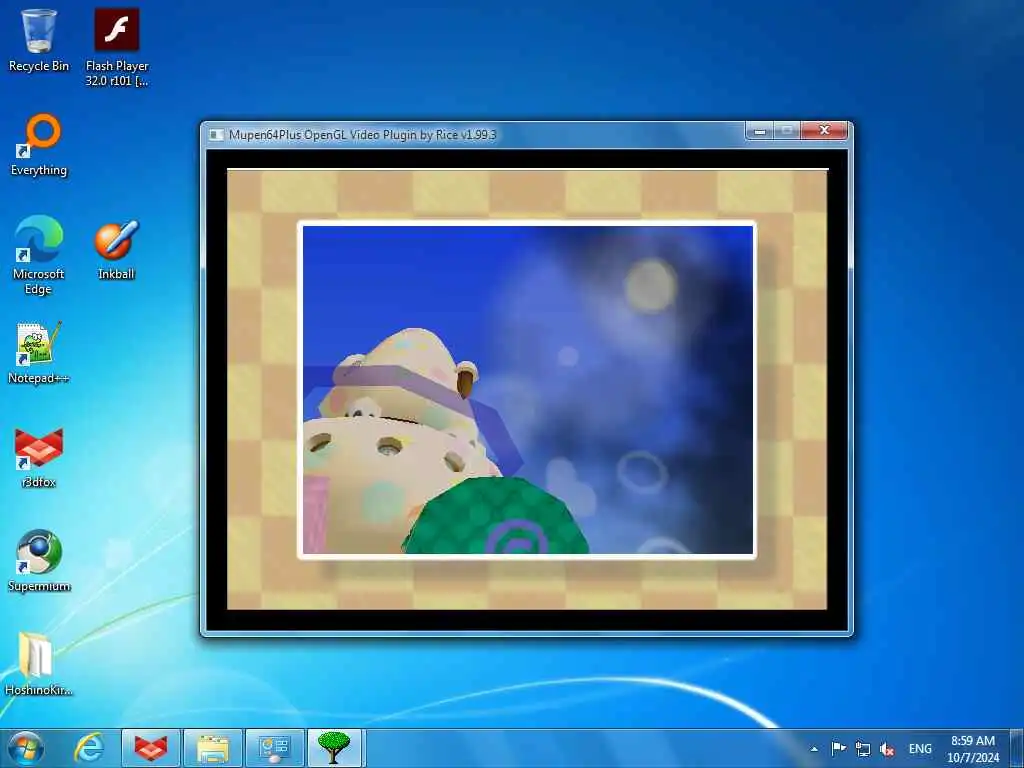Open Action Center flag icon
The width and height of the screenshot is (1024, 768).
pyautogui.click(x=839, y=748)
